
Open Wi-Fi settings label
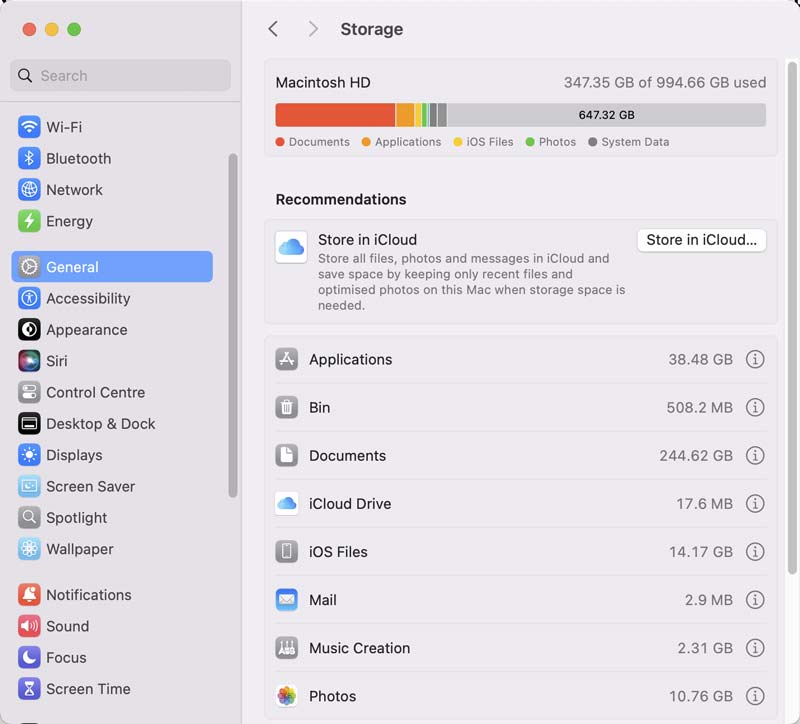(x=64, y=127)
